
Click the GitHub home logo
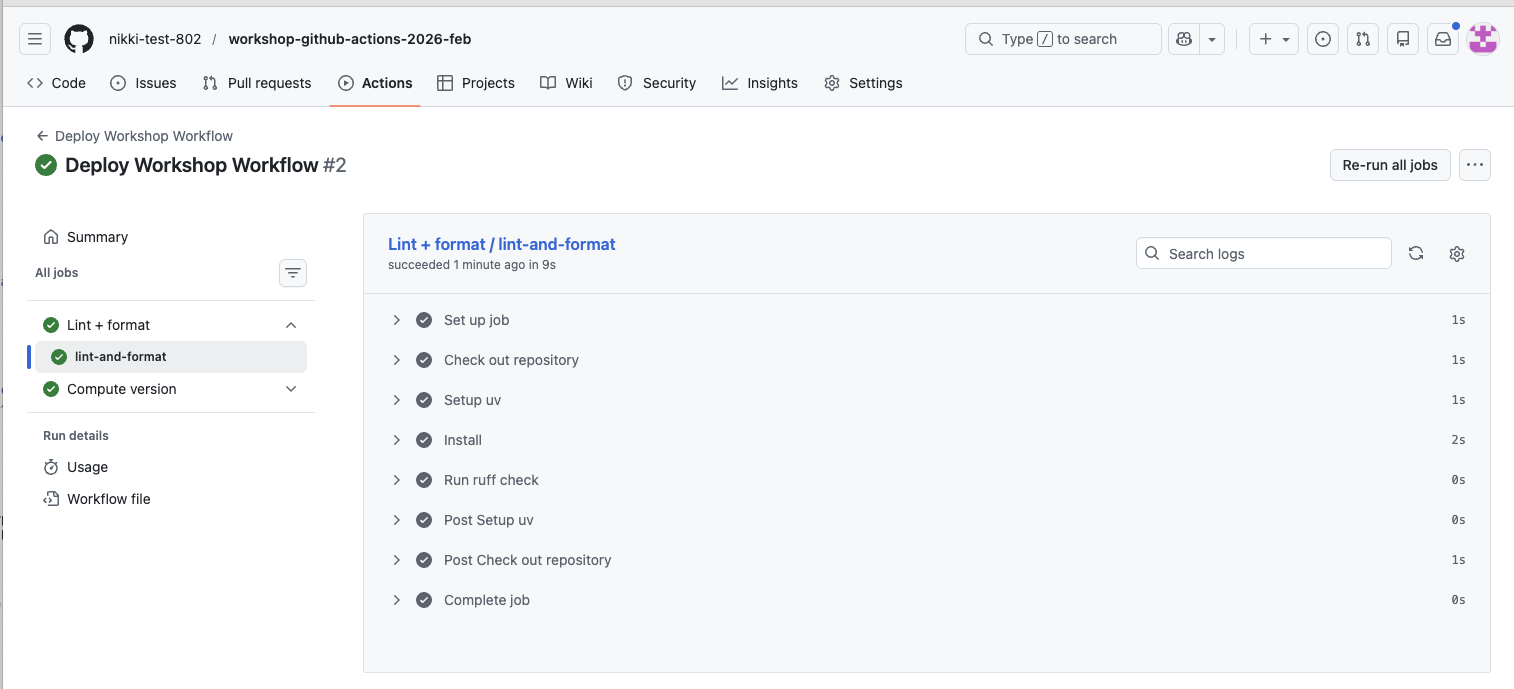click(78, 38)
